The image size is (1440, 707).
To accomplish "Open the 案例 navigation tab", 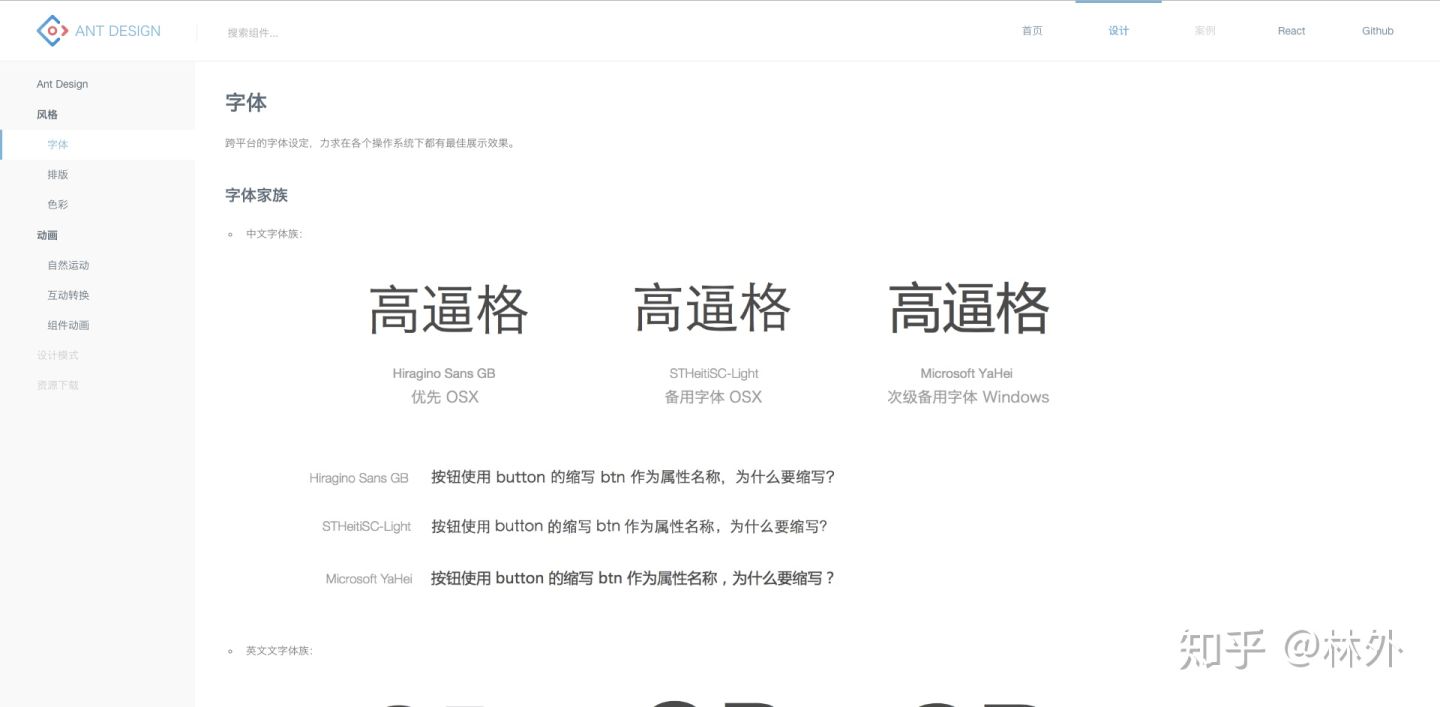I will tap(1205, 31).
